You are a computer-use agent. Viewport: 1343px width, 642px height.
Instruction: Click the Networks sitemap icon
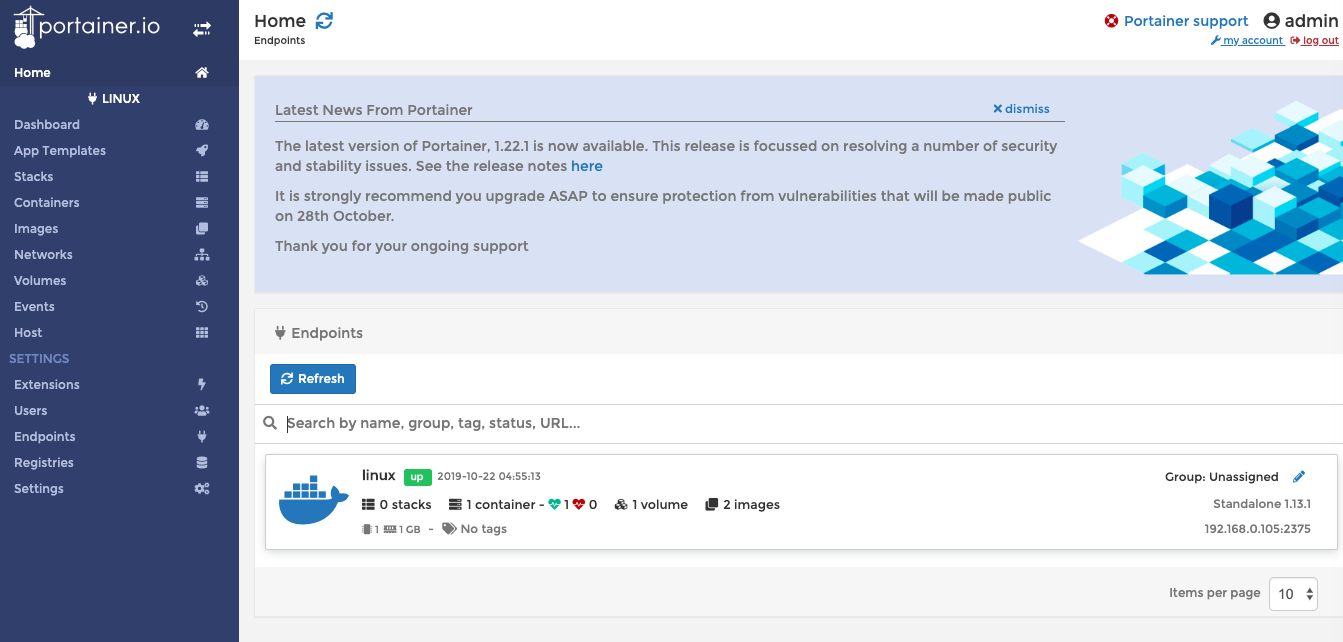(202, 255)
